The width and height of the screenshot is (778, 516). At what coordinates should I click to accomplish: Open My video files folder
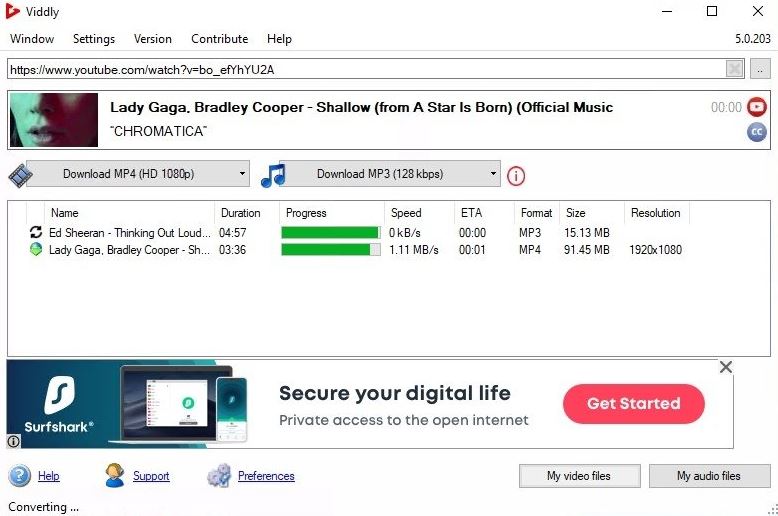pos(580,476)
